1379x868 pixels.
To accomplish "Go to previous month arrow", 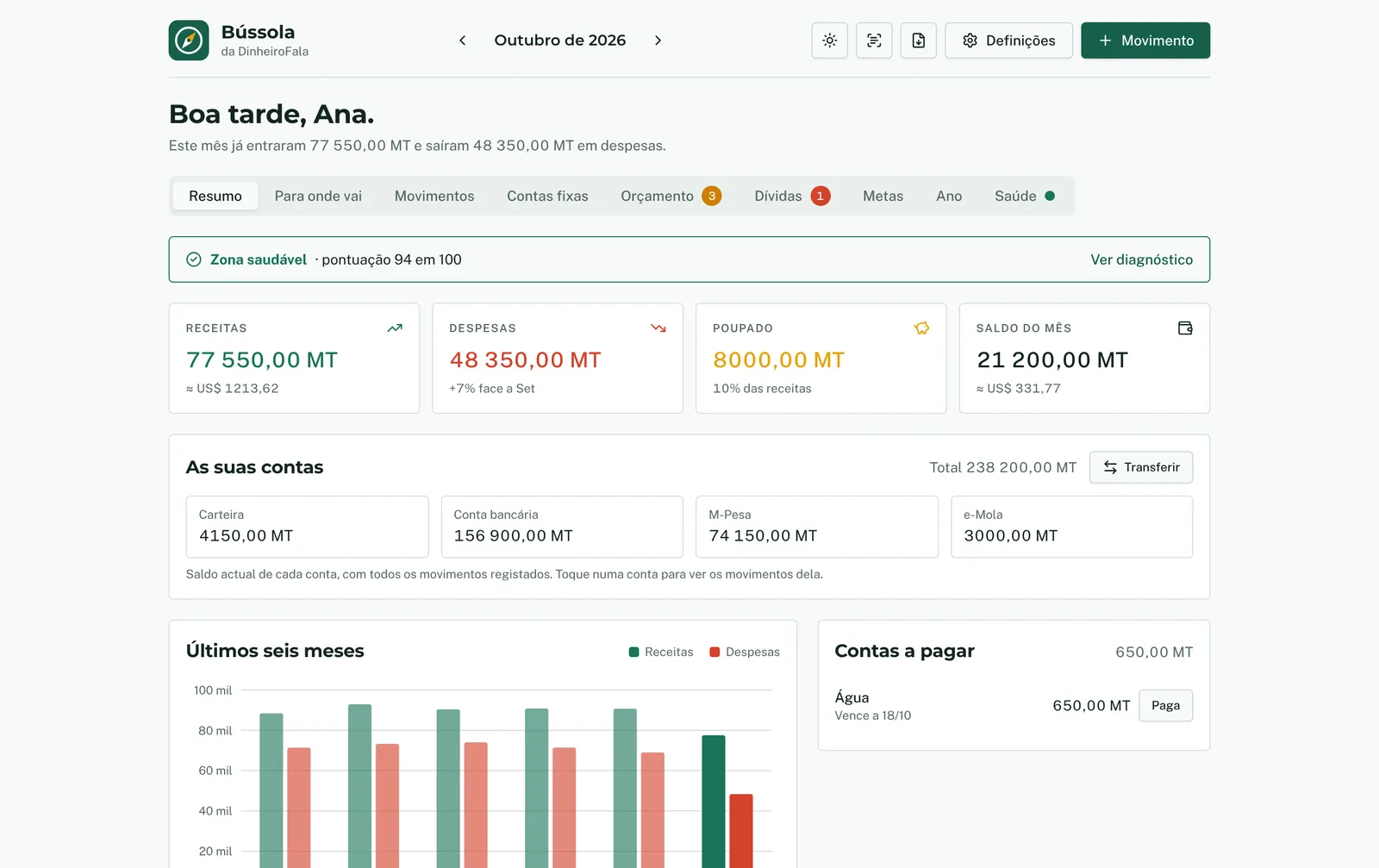I will [x=463, y=41].
